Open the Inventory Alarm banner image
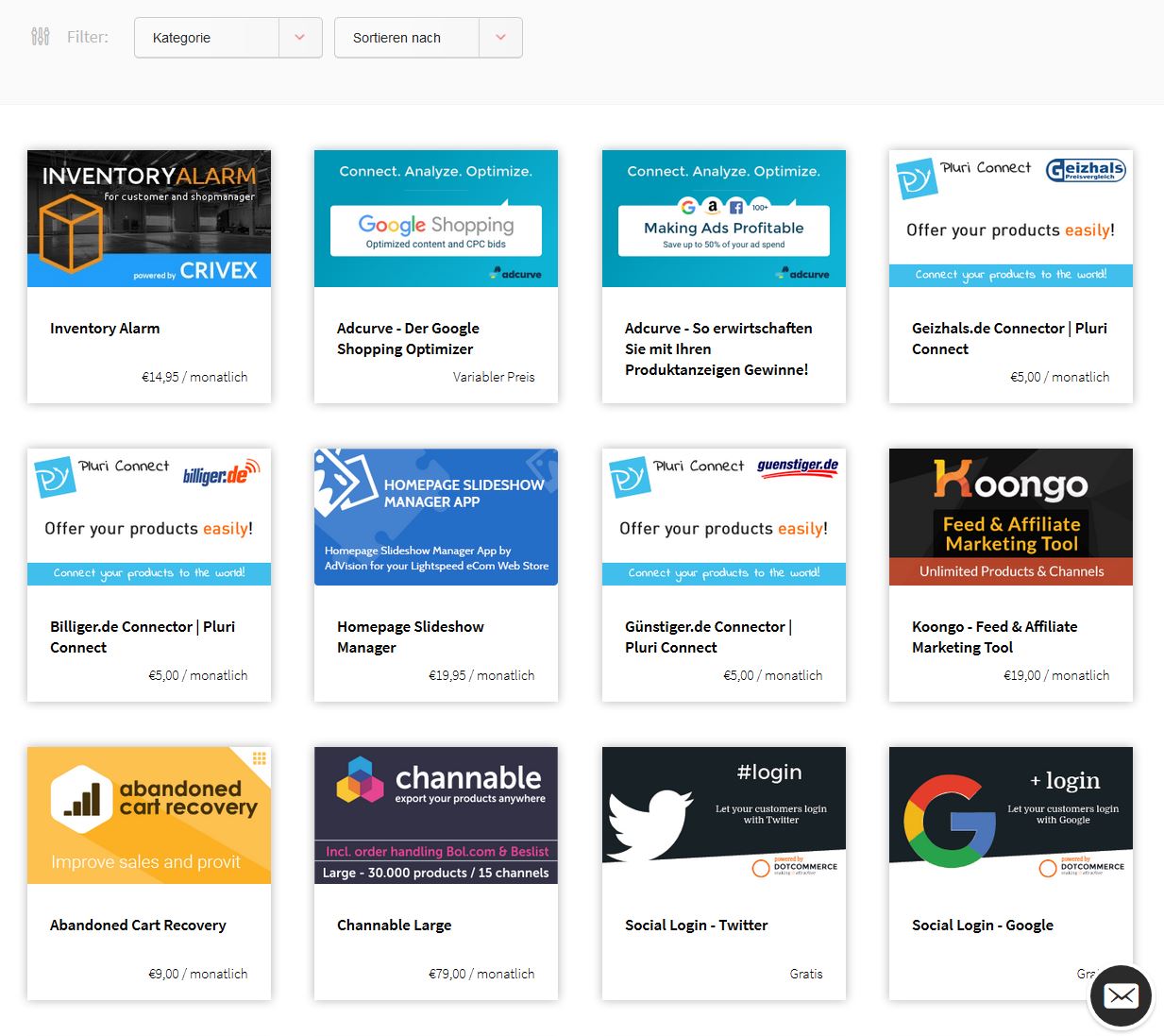Screen dimensions: 1164x1036 (149, 218)
